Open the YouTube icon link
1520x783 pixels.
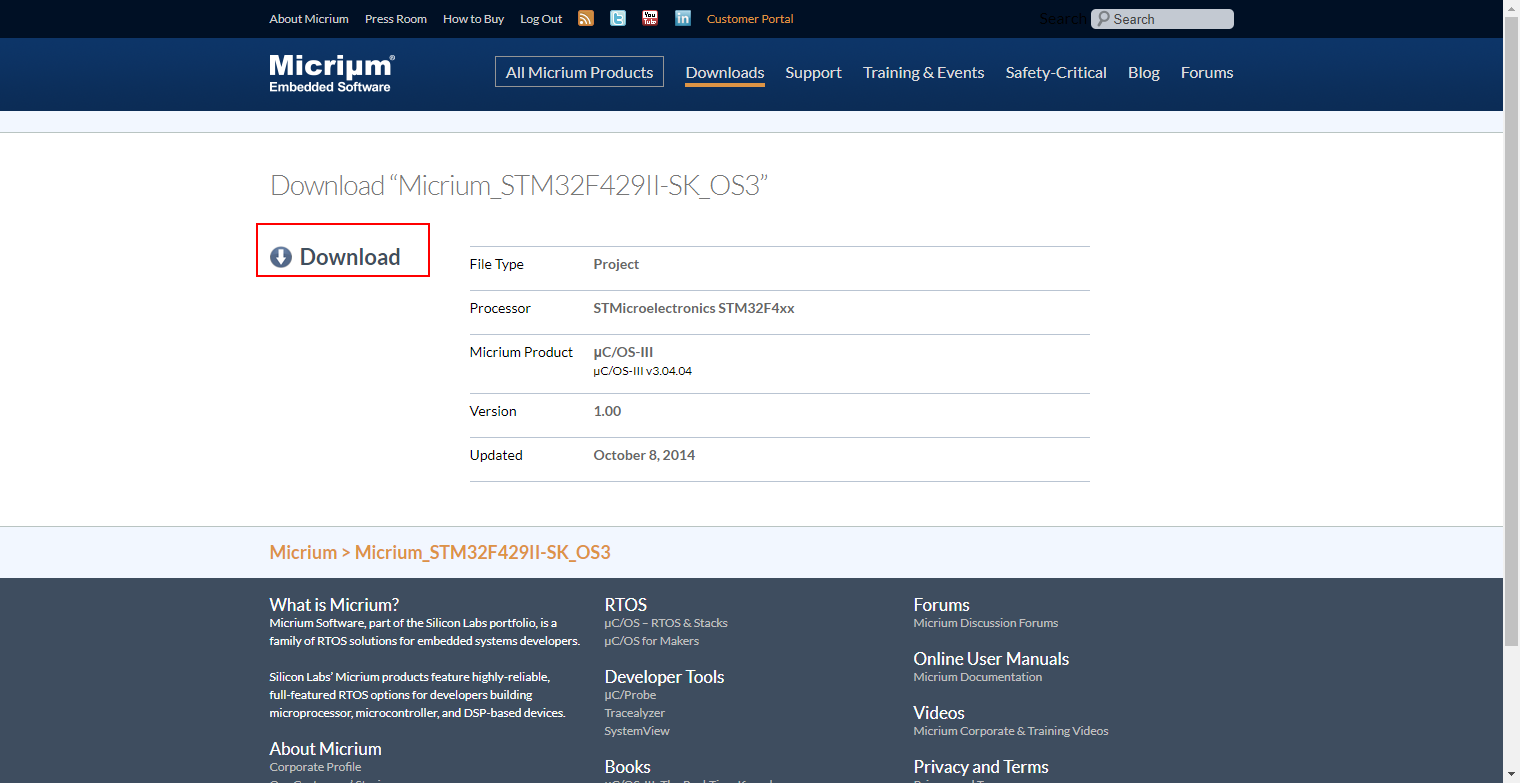(650, 18)
